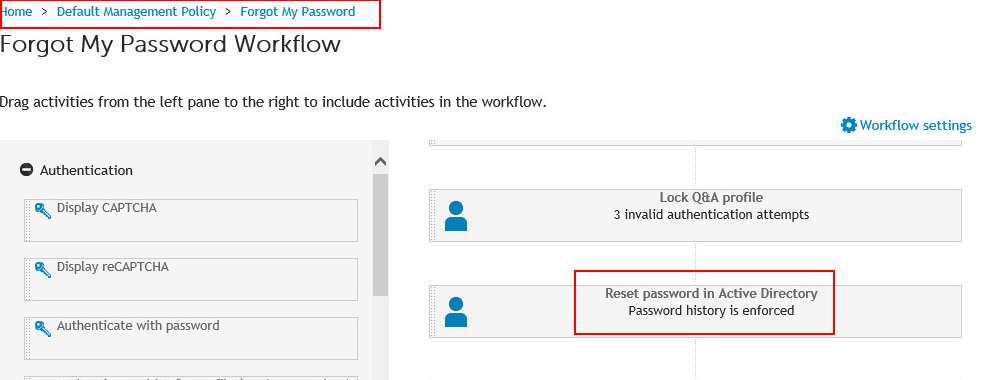The image size is (981, 380).
Task: Click the Workflow settings gear icon
Action: (848, 125)
